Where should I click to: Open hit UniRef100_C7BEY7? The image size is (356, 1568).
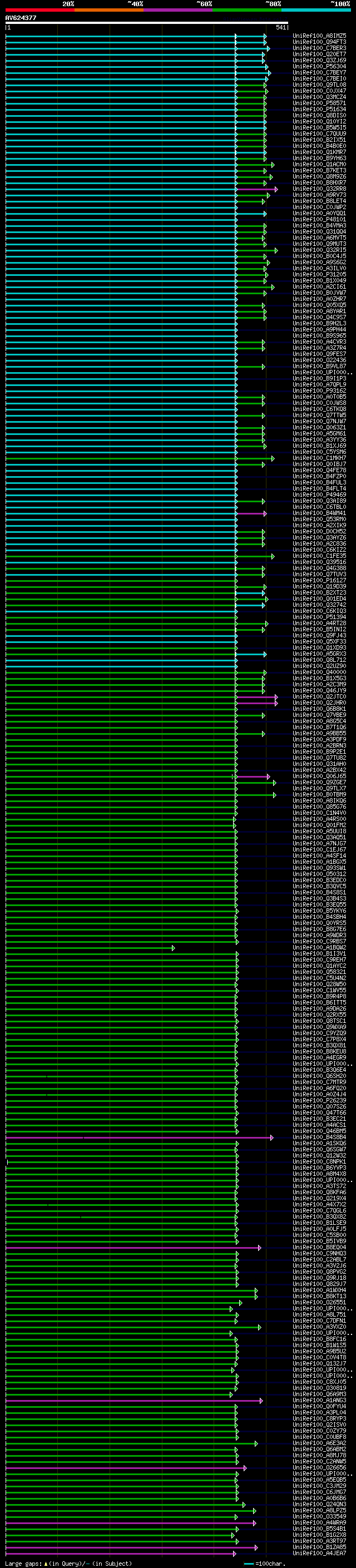click(x=319, y=72)
